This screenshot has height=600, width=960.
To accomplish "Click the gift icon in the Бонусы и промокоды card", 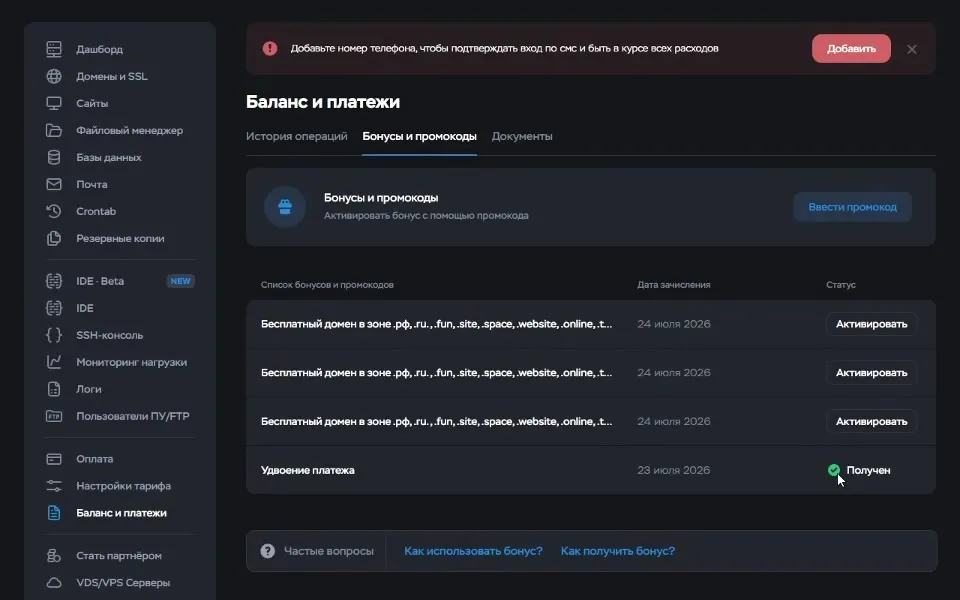I will [x=285, y=207].
